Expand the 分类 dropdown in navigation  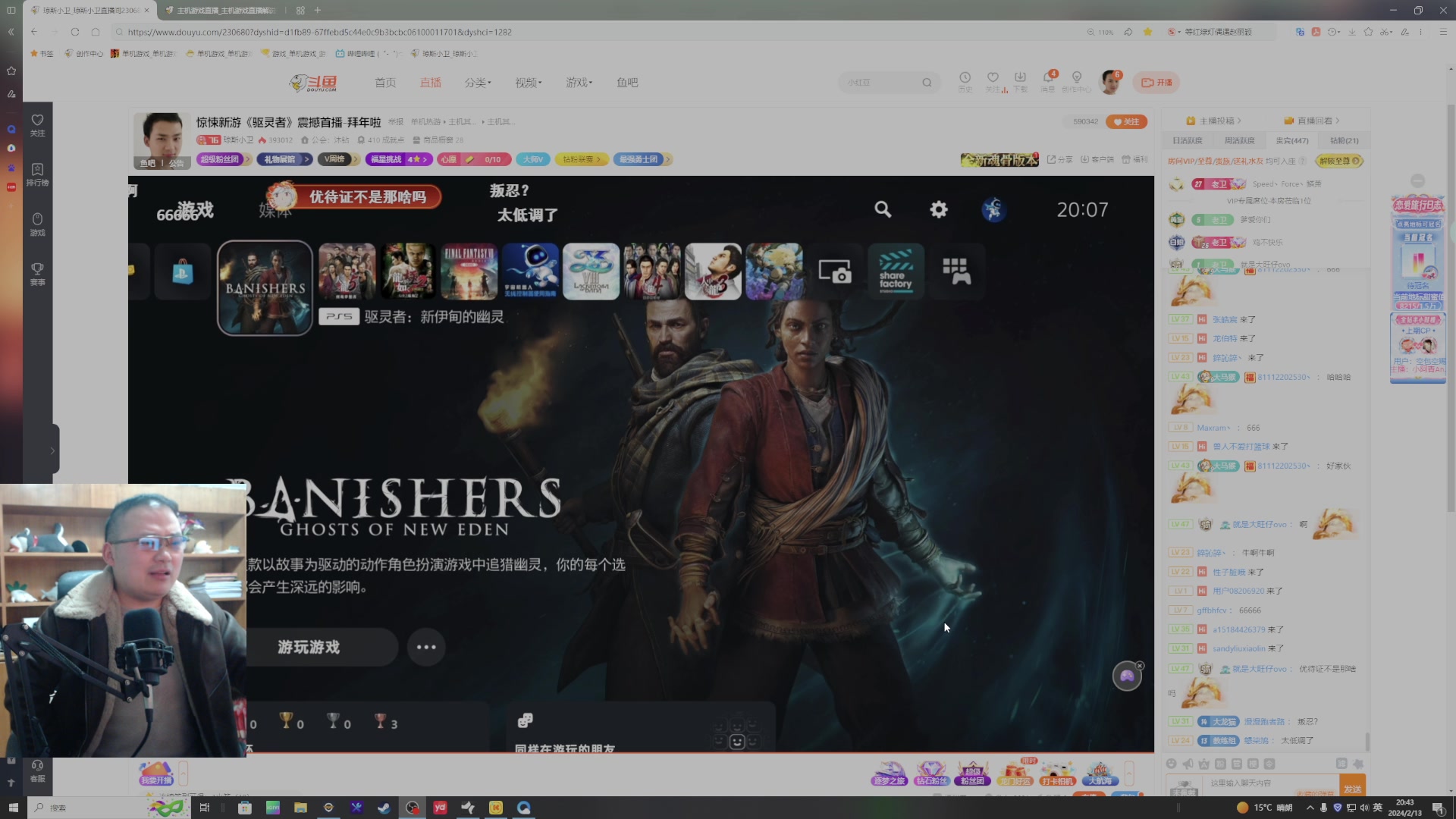coord(478,83)
